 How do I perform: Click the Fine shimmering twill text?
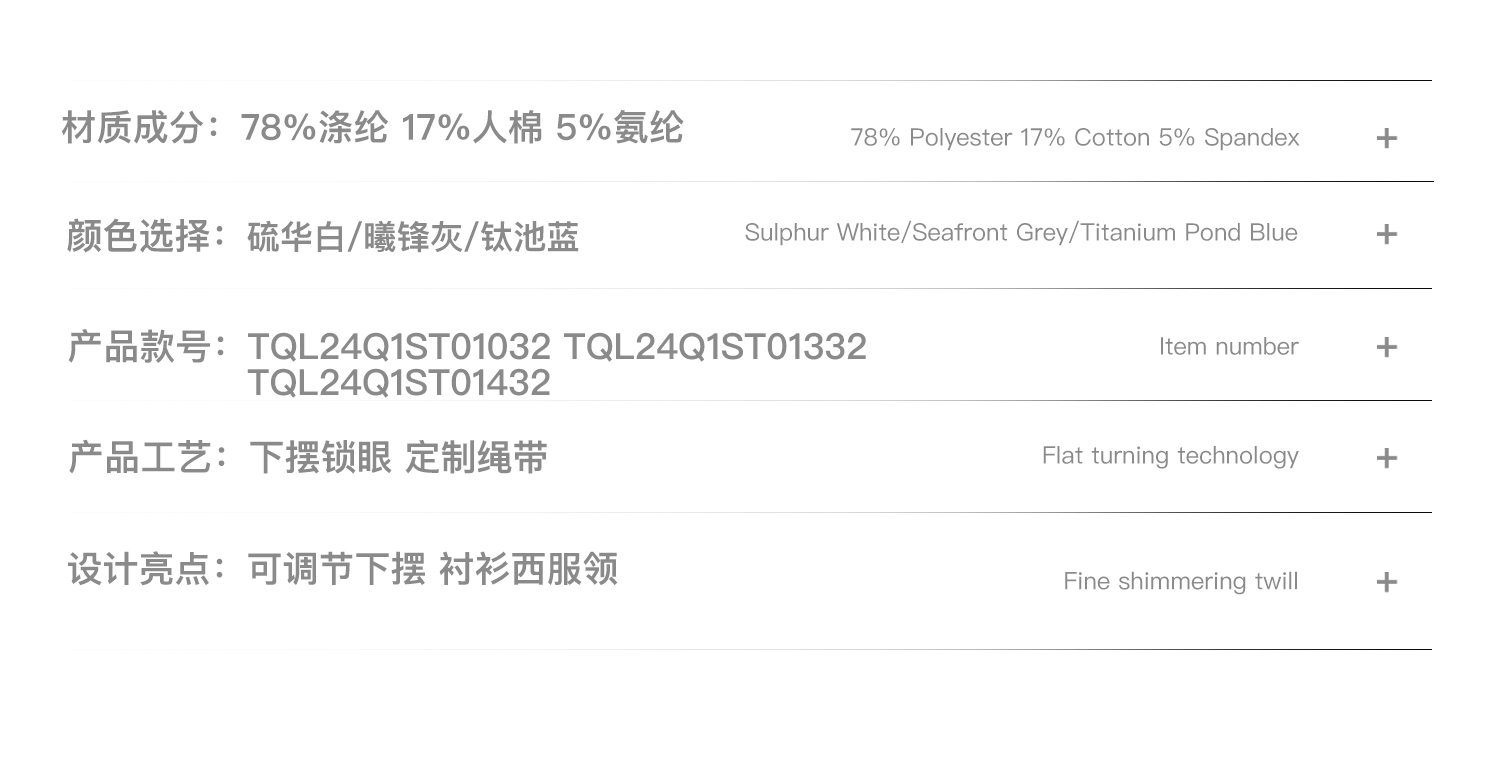point(1180,581)
